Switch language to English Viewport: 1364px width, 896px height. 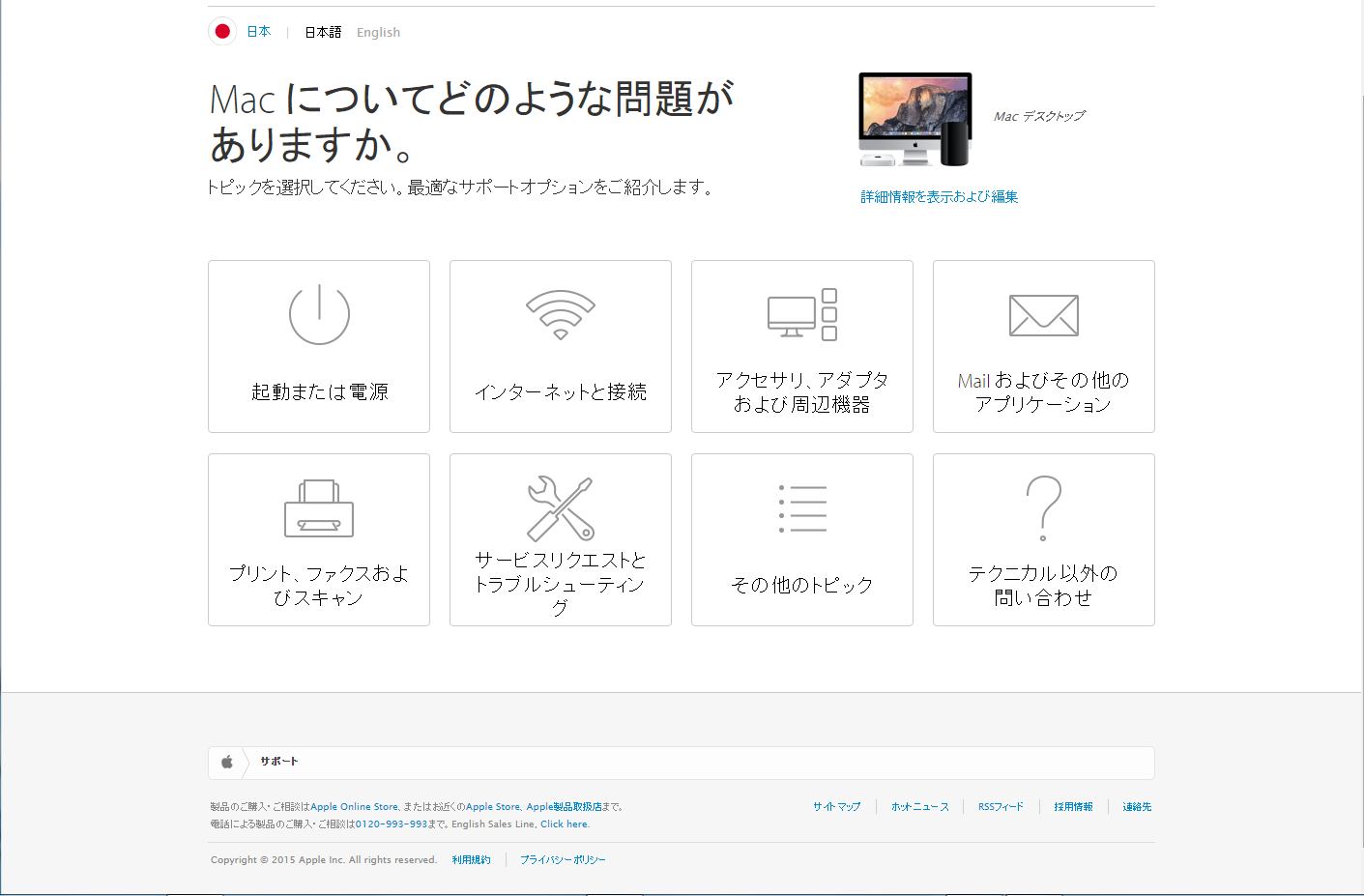pos(378,33)
